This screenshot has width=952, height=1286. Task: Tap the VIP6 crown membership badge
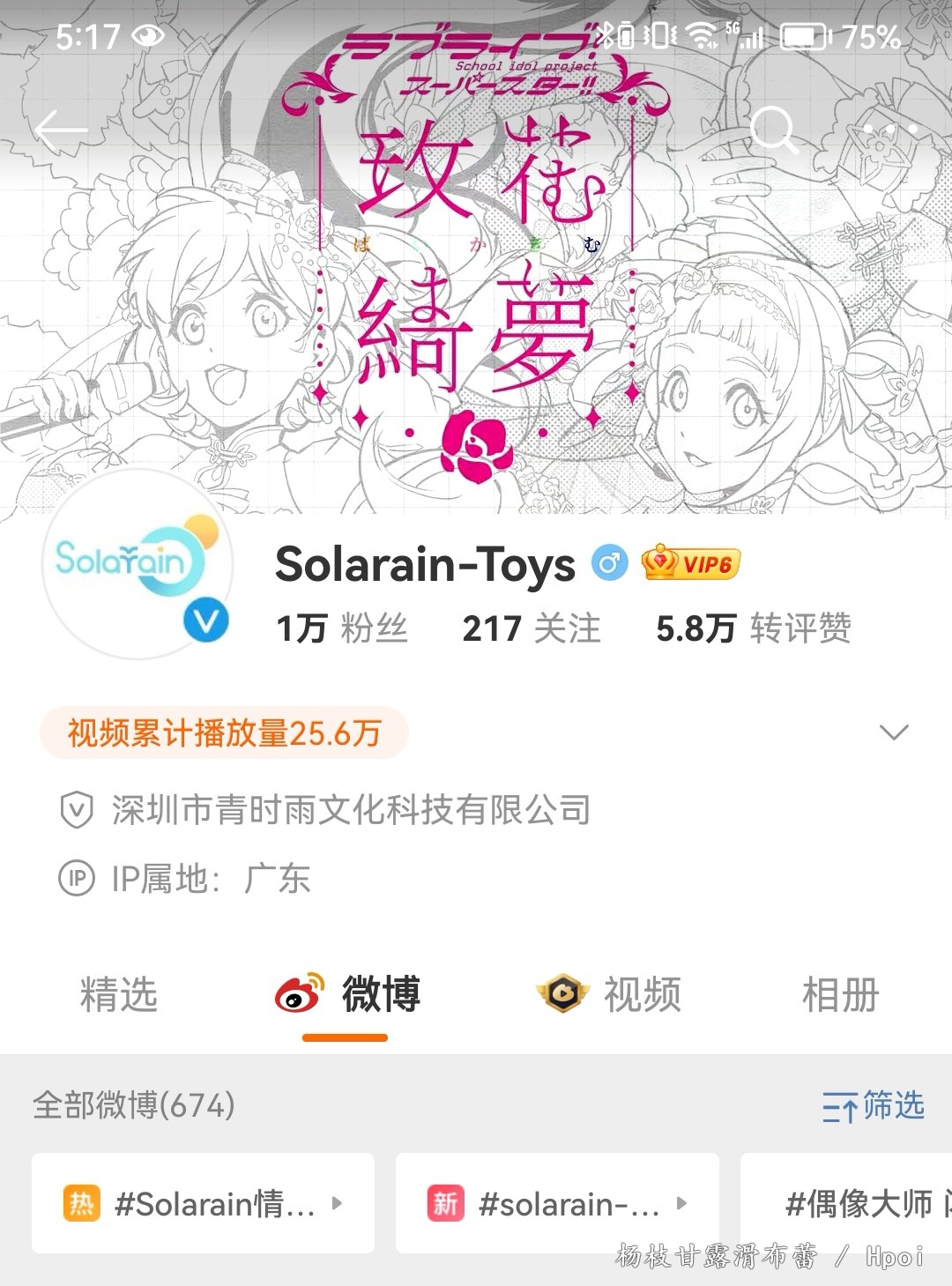pos(691,562)
